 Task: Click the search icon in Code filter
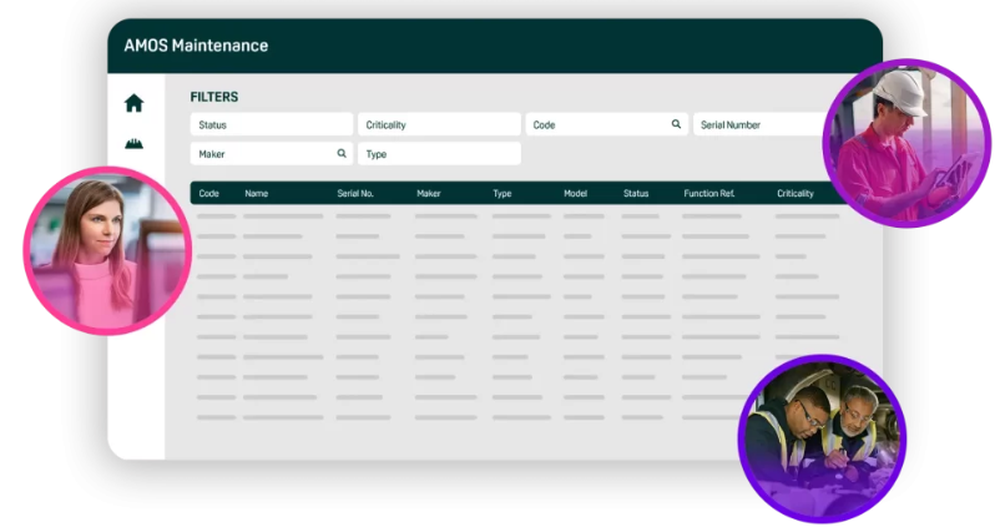pyautogui.click(x=676, y=124)
